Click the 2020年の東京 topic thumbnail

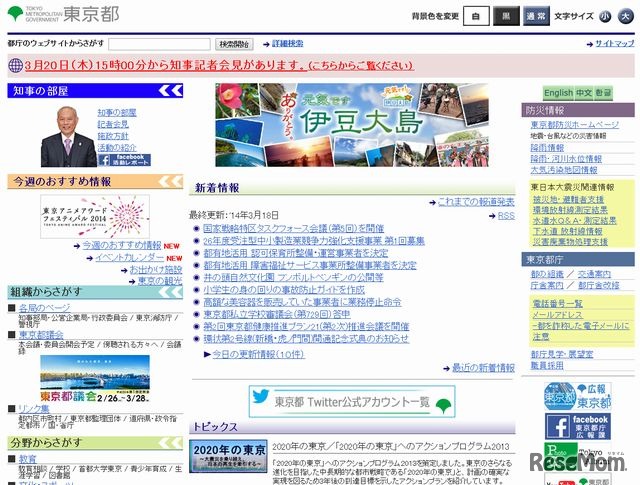tap(228, 456)
